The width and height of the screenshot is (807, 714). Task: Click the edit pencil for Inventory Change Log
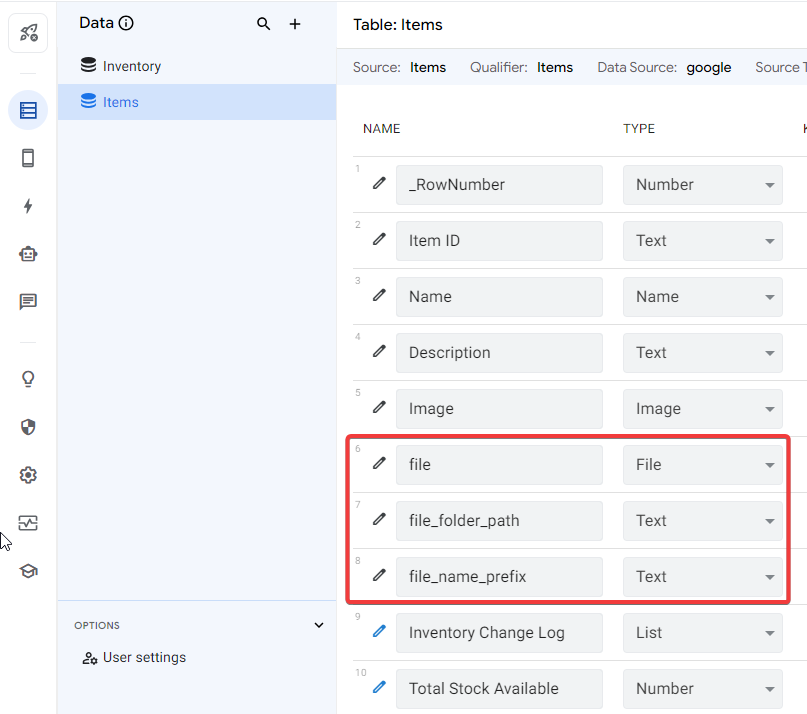tap(379, 632)
